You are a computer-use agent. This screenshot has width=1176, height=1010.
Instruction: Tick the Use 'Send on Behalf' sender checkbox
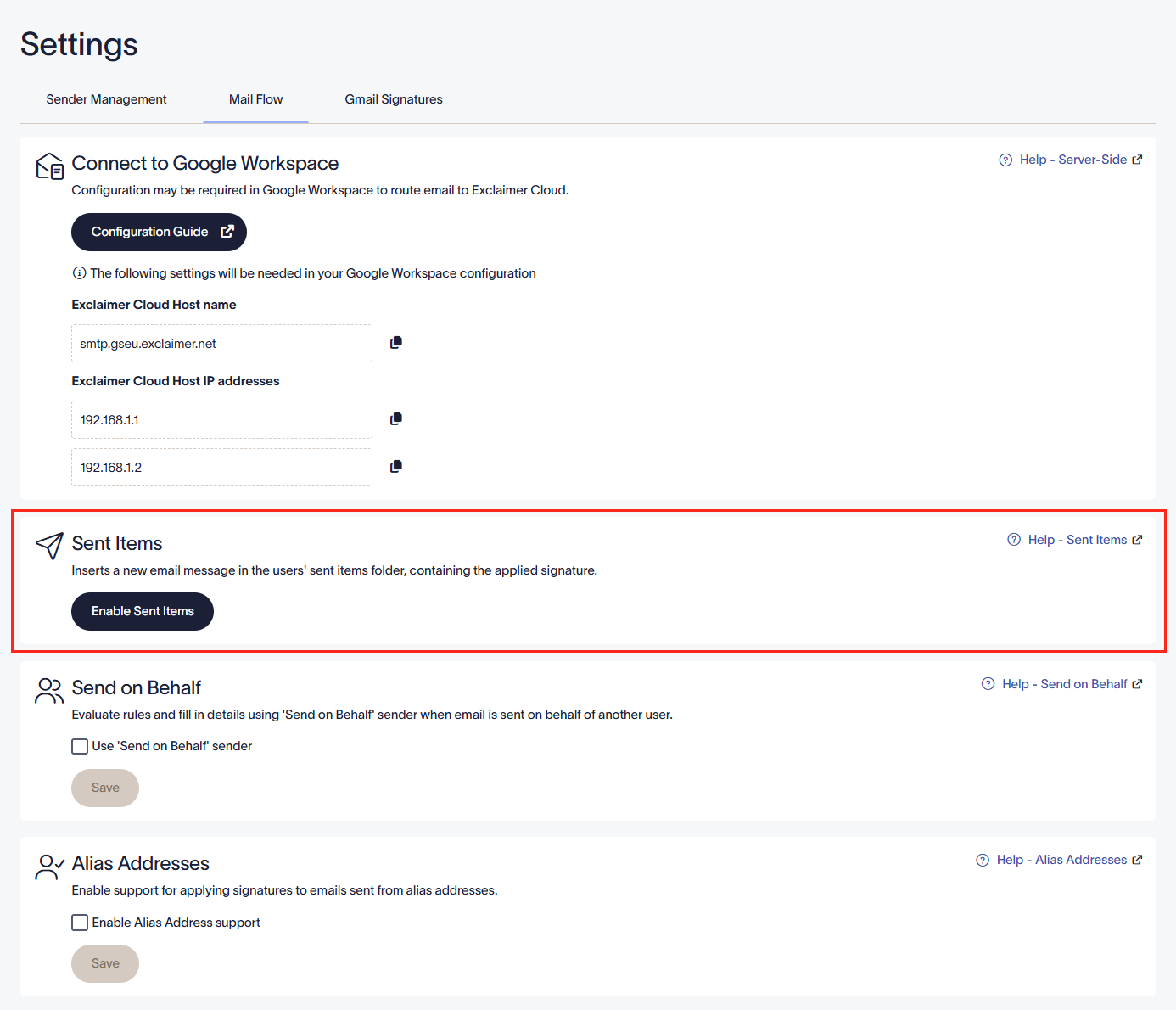[80, 746]
